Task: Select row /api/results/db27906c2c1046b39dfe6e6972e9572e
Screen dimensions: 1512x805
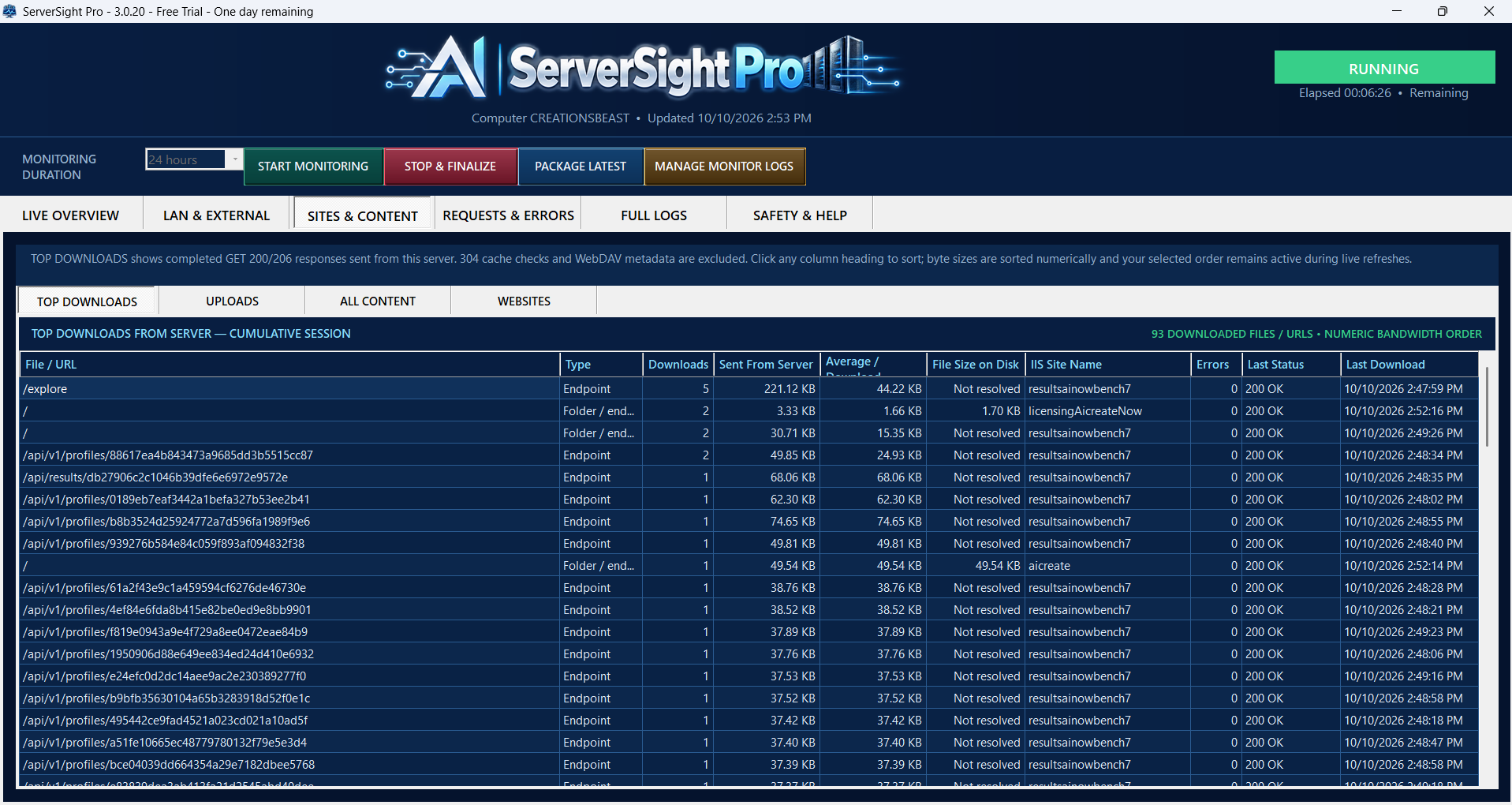Action: [x=749, y=477]
